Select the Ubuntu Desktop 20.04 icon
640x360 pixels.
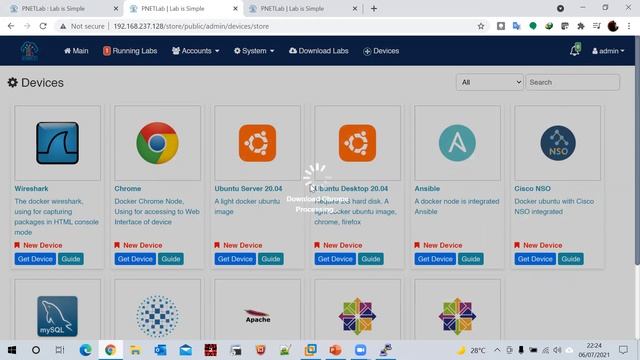click(x=358, y=143)
